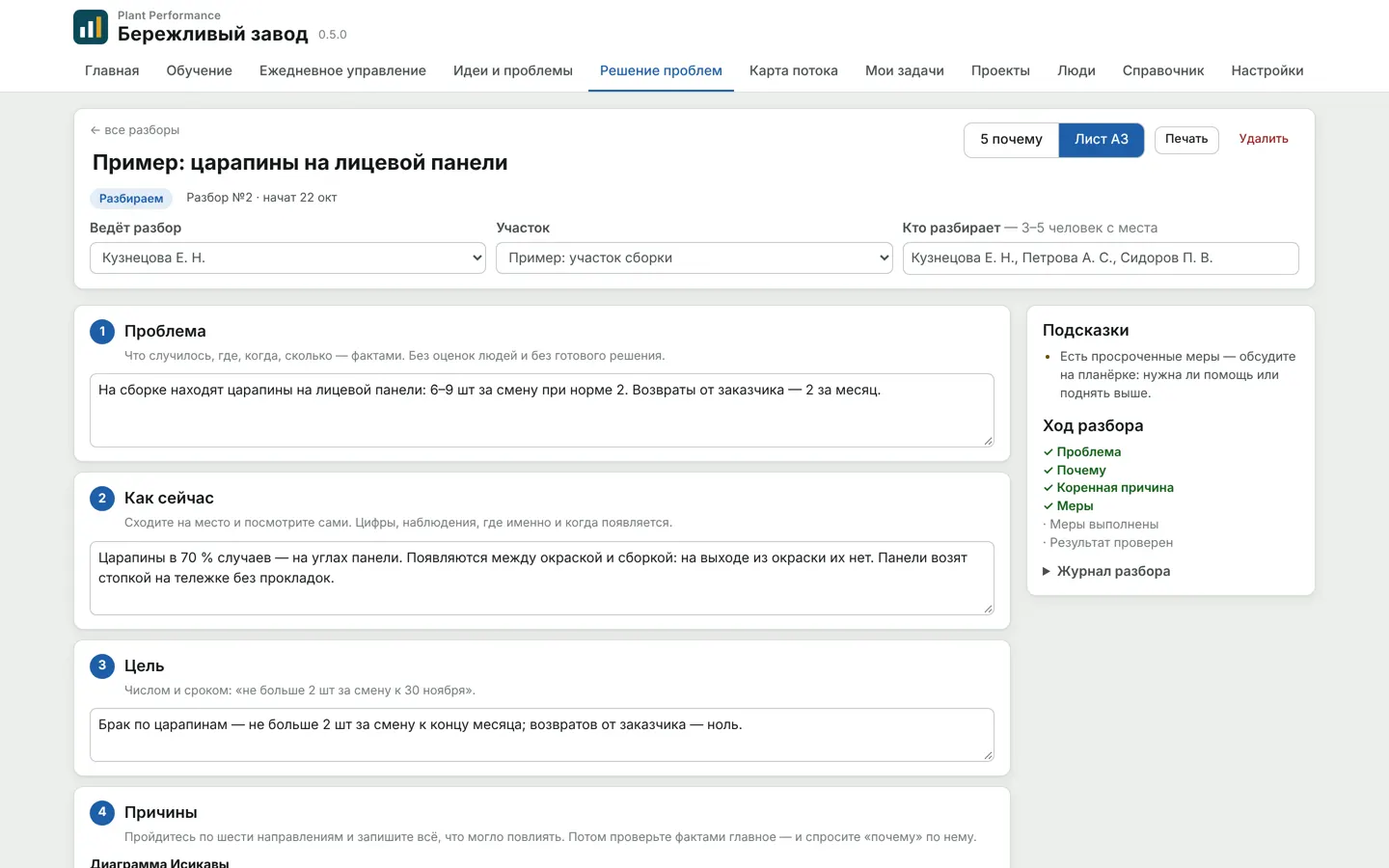Click the step 2 numbered circle badge

pyautogui.click(x=102, y=499)
